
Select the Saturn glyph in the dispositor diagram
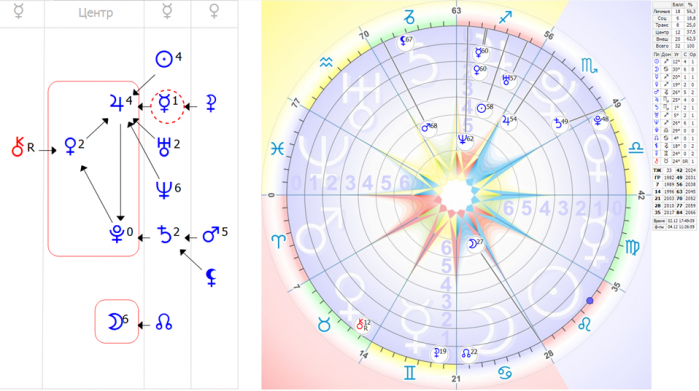[165, 234]
